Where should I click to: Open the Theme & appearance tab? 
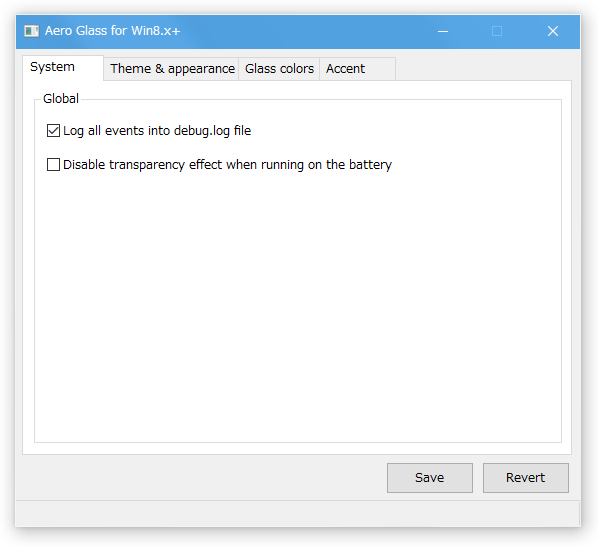coord(172,69)
